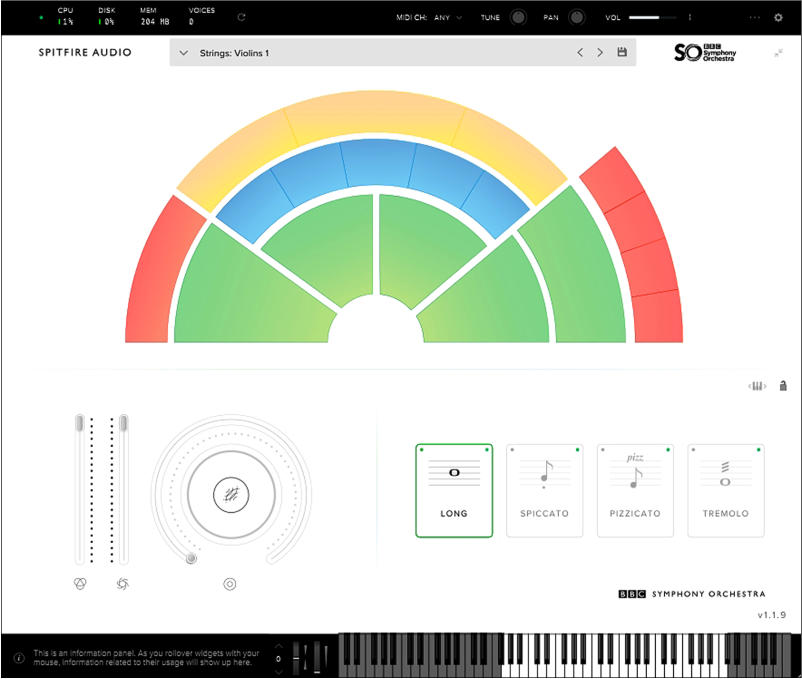Image resolution: width=802 pixels, height=679 pixels.
Task: Click the keyboard range icon
Action: click(x=757, y=386)
